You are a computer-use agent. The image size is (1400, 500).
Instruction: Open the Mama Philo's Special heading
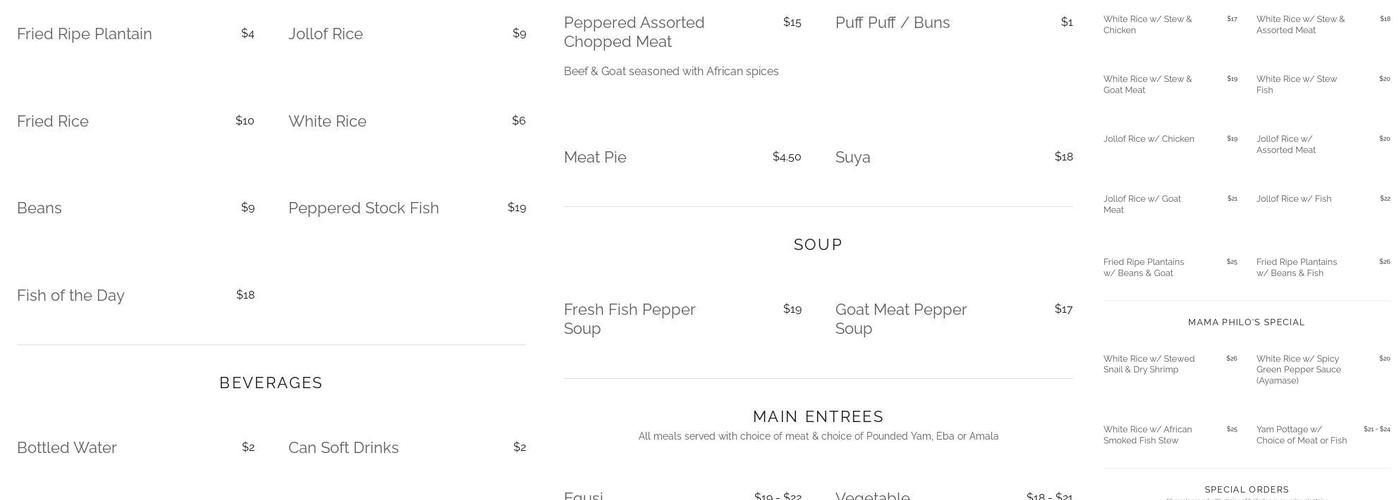pos(1246,323)
